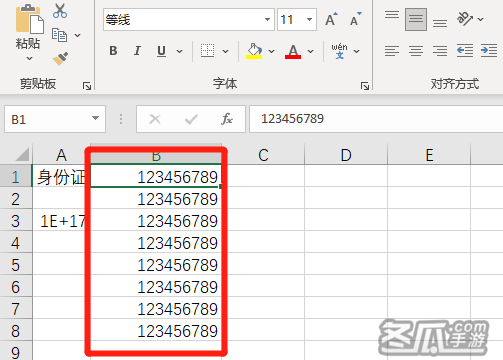Click the Insert Function fx icon

[227, 119]
